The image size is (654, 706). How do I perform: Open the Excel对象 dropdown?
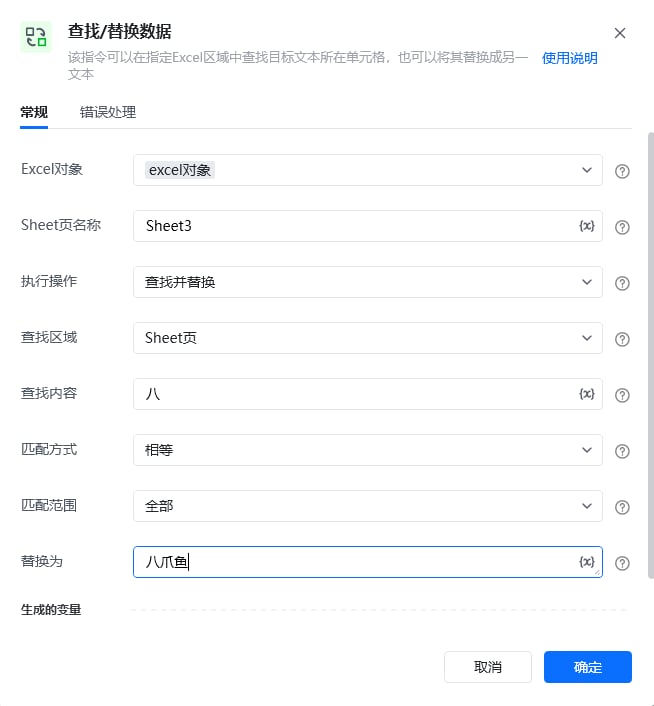pyautogui.click(x=368, y=170)
